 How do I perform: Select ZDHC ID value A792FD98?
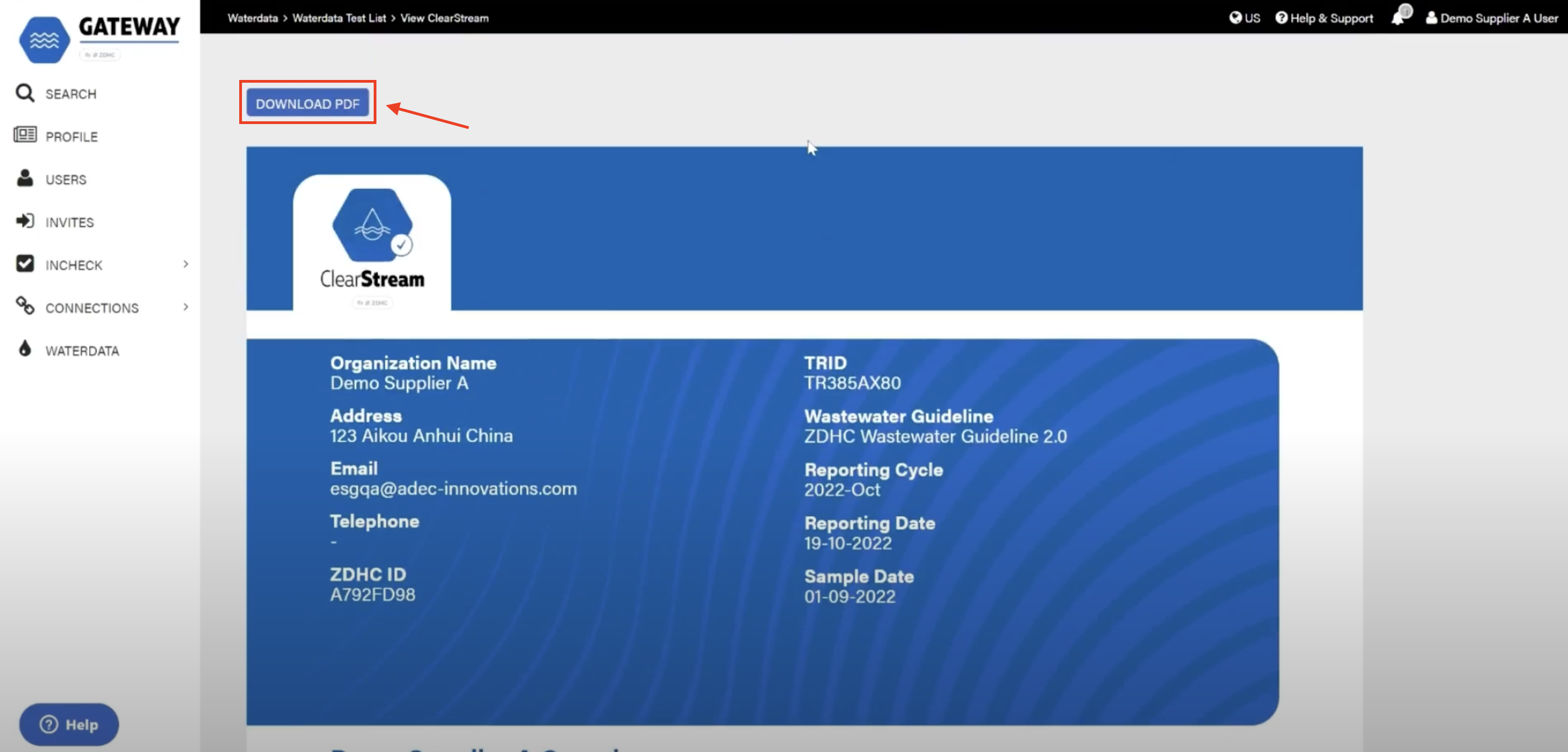click(373, 594)
